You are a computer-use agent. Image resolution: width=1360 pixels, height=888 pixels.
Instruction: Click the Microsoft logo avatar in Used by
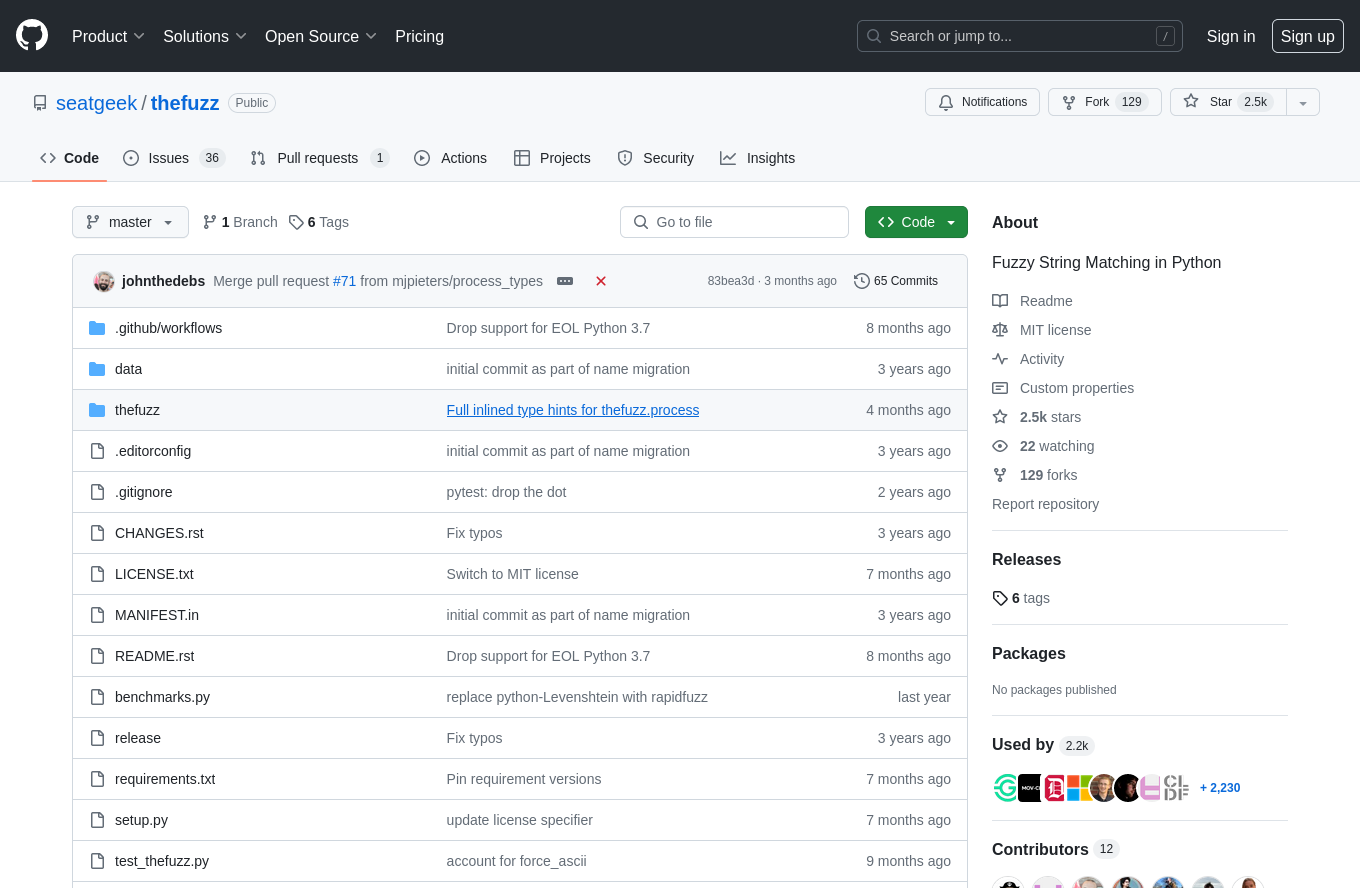tap(1079, 788)
